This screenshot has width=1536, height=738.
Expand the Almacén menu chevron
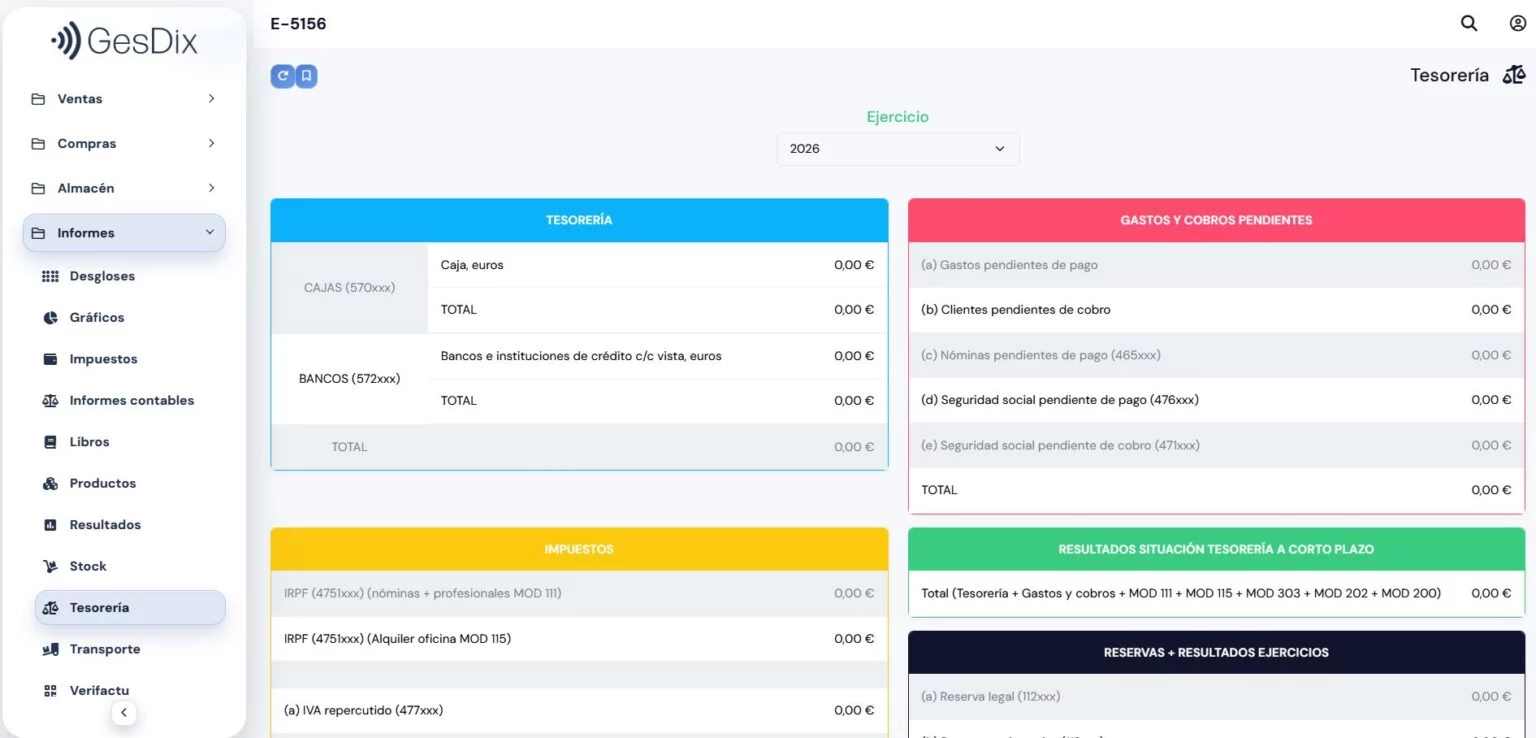click(x=211, y=188)
